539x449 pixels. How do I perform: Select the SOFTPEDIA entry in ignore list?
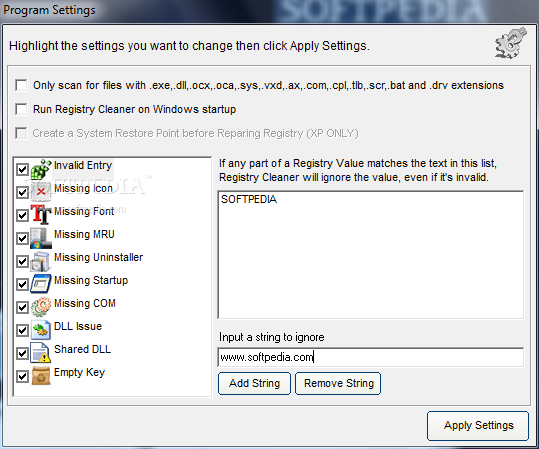coord(249,199)
